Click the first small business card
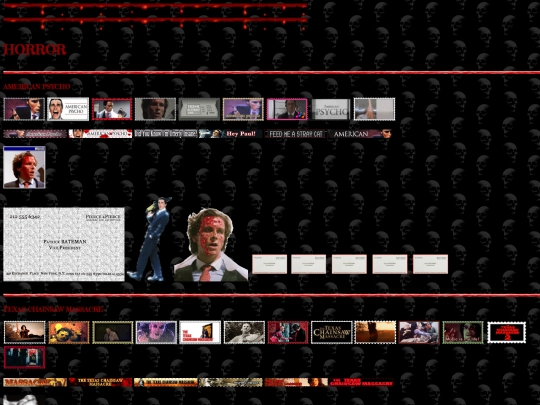This screenshot has width=540, height=405. click(x=269, y=264)
